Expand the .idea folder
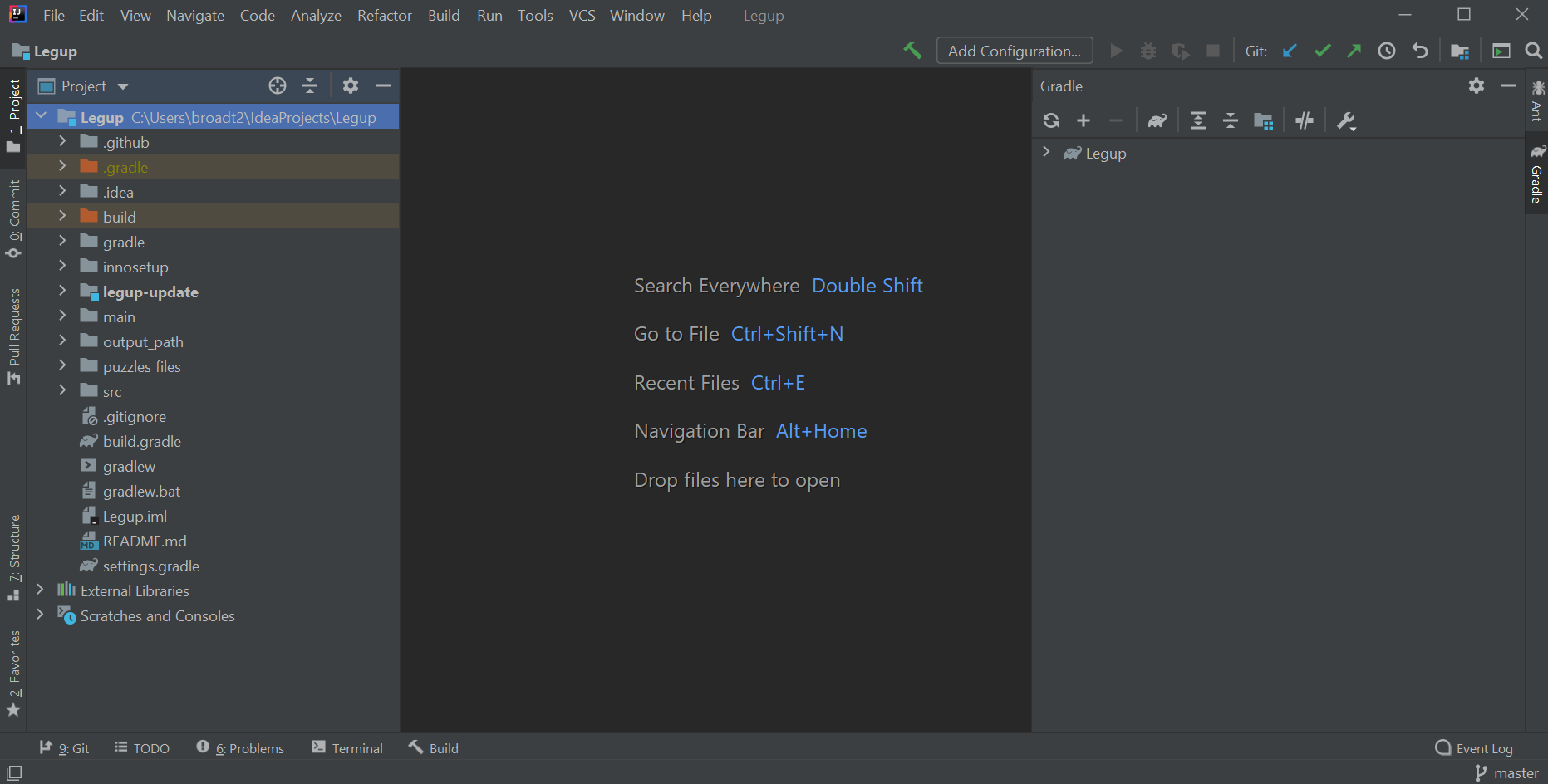This screenshot has width=1548, height=784. (x=62, y=192)
